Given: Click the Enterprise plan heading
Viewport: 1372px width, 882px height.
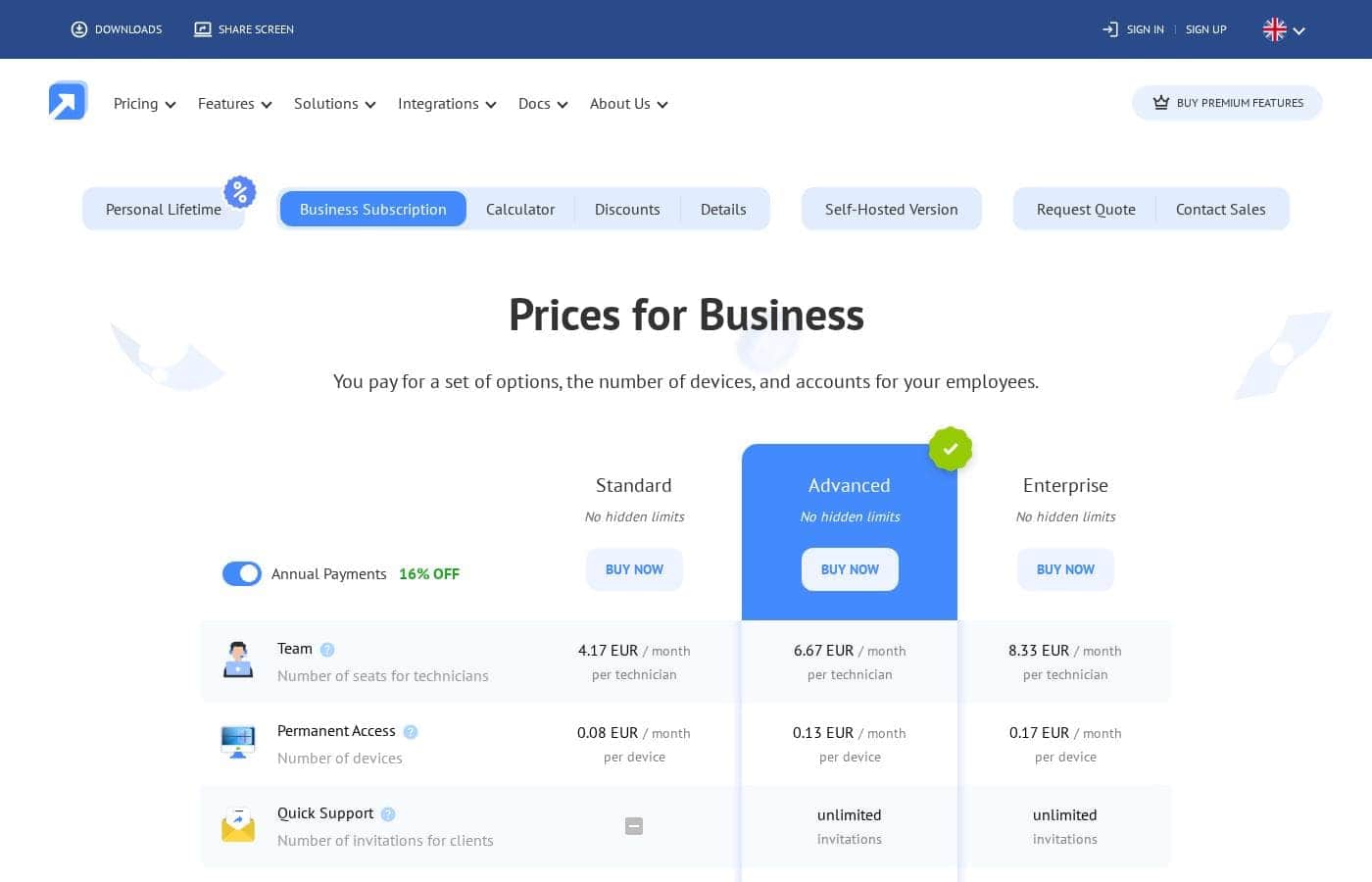Looking at the screenshot, I should point(1065,485).
